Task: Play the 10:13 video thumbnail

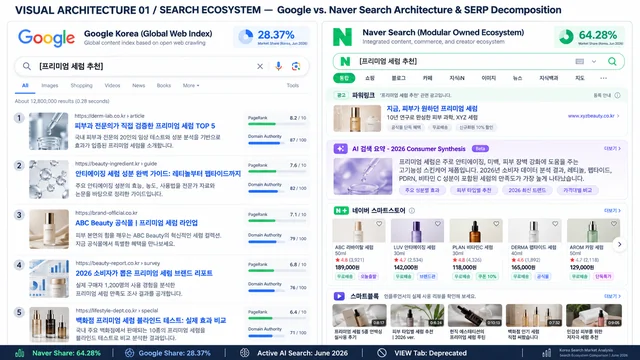Action: pyautogui.click(x=475, y=316)
